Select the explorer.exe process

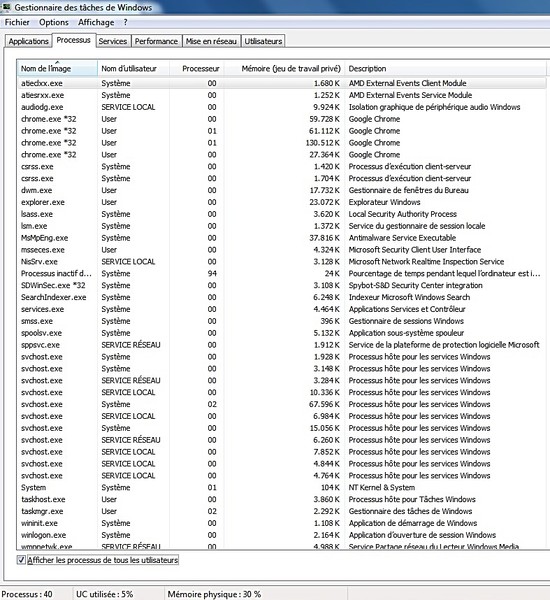coord(282,202)
